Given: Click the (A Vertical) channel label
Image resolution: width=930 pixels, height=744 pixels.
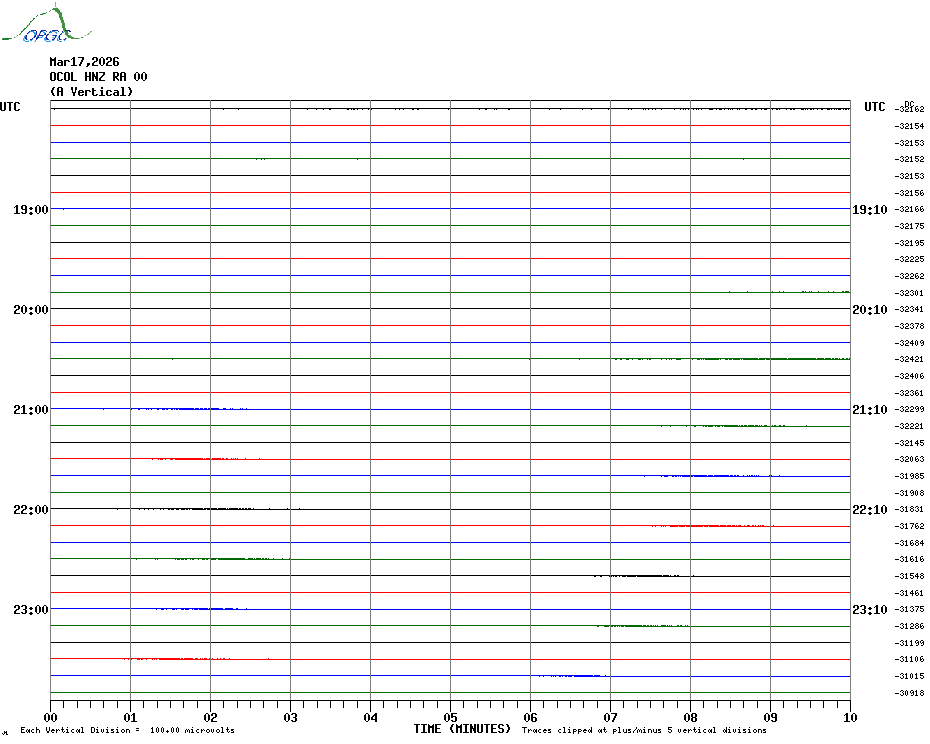Looking at the screenshot, I should click(x=91, y=92).
